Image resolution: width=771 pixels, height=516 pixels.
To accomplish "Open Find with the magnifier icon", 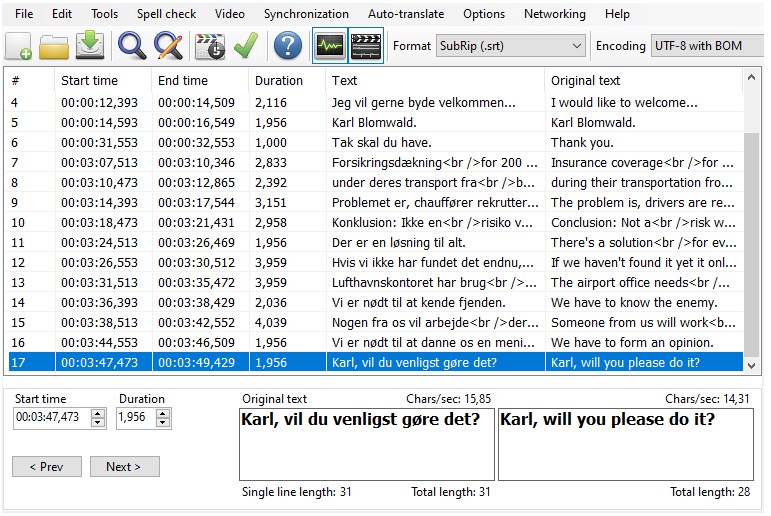I will tap(132, 46).
